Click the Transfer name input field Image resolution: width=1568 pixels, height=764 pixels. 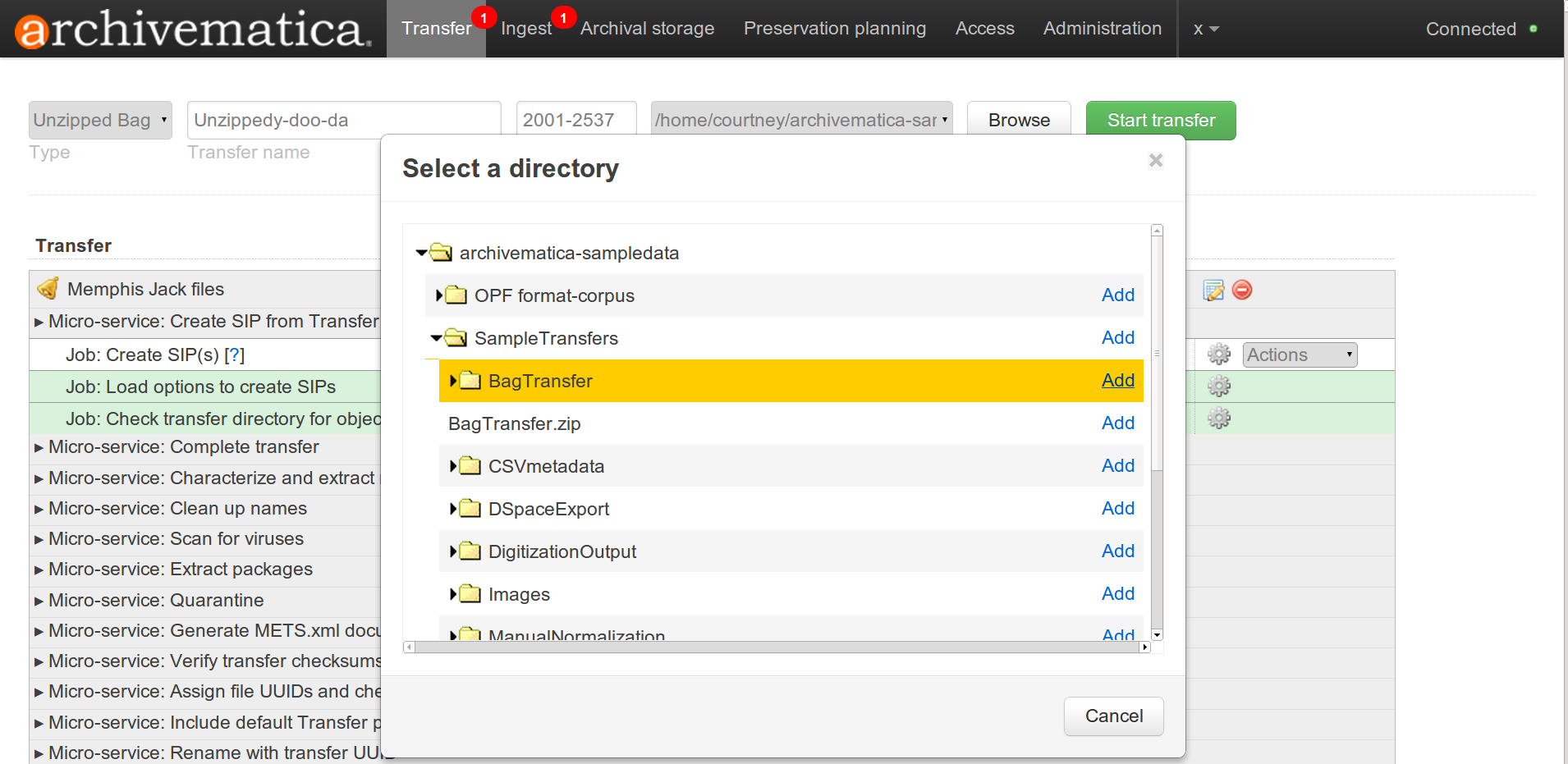pyautogui.click(x=343, y=121)
